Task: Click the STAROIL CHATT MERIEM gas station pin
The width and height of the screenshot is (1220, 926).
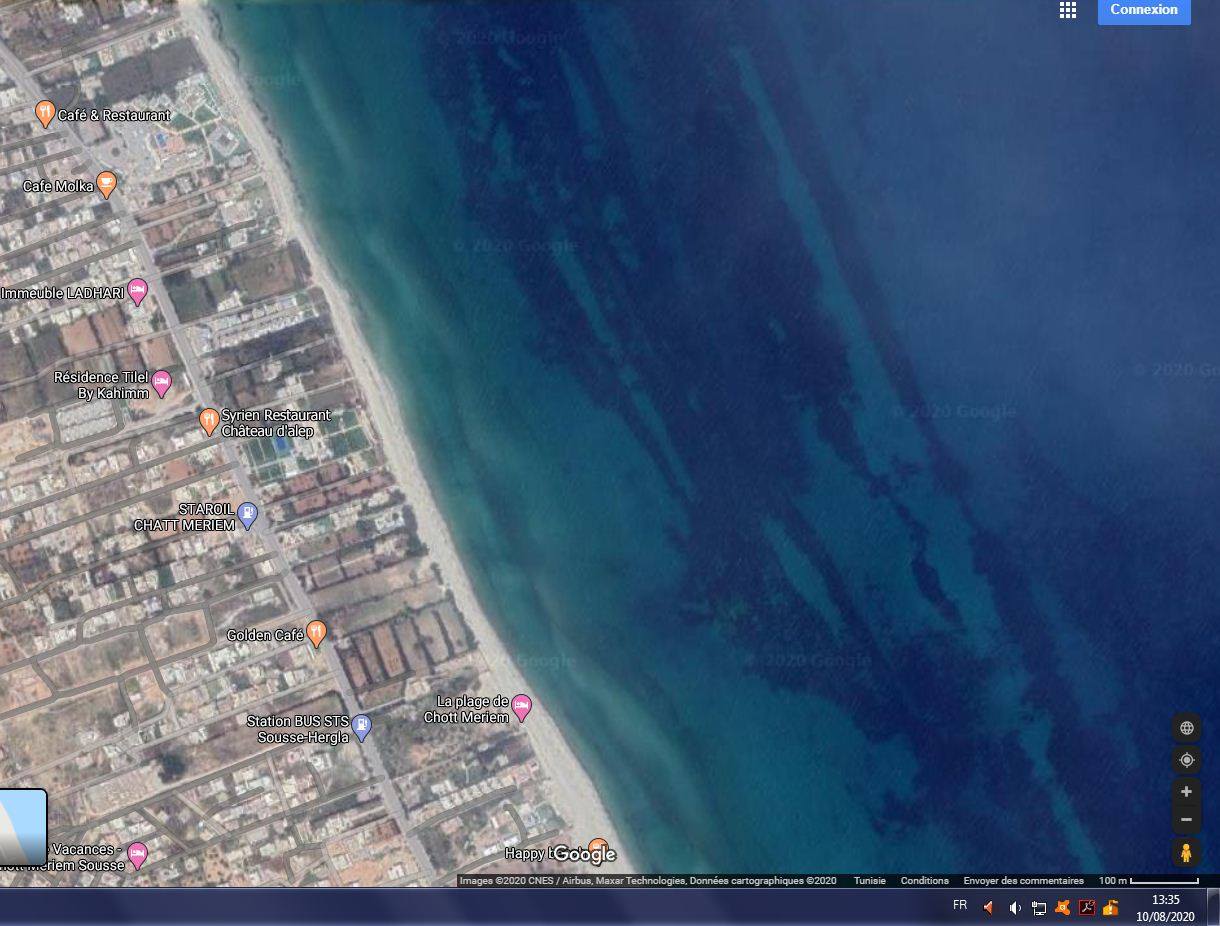Action: pyautogui.click(x=248, y=515)
